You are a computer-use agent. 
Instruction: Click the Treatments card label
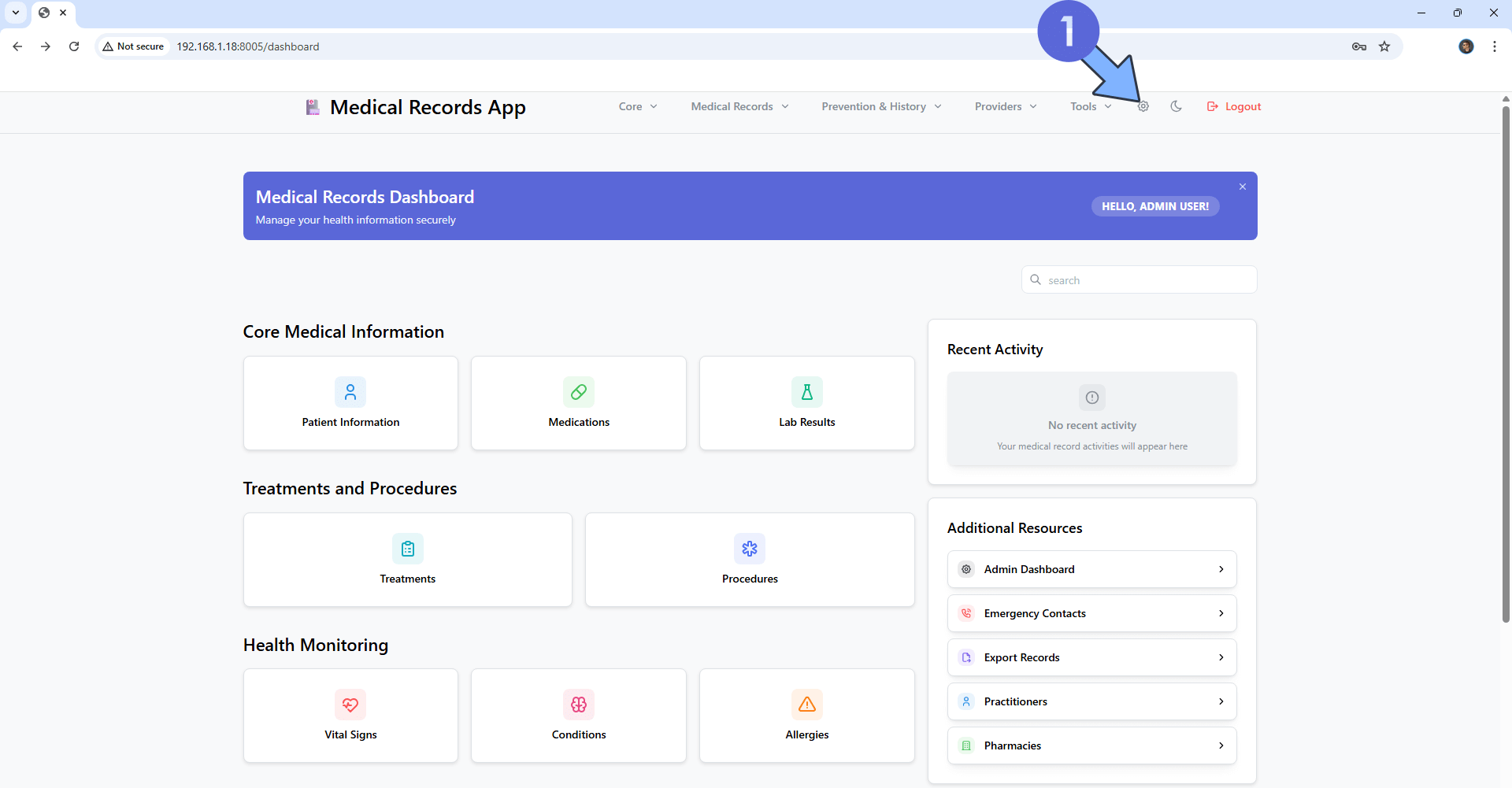(x=408, y=579)
